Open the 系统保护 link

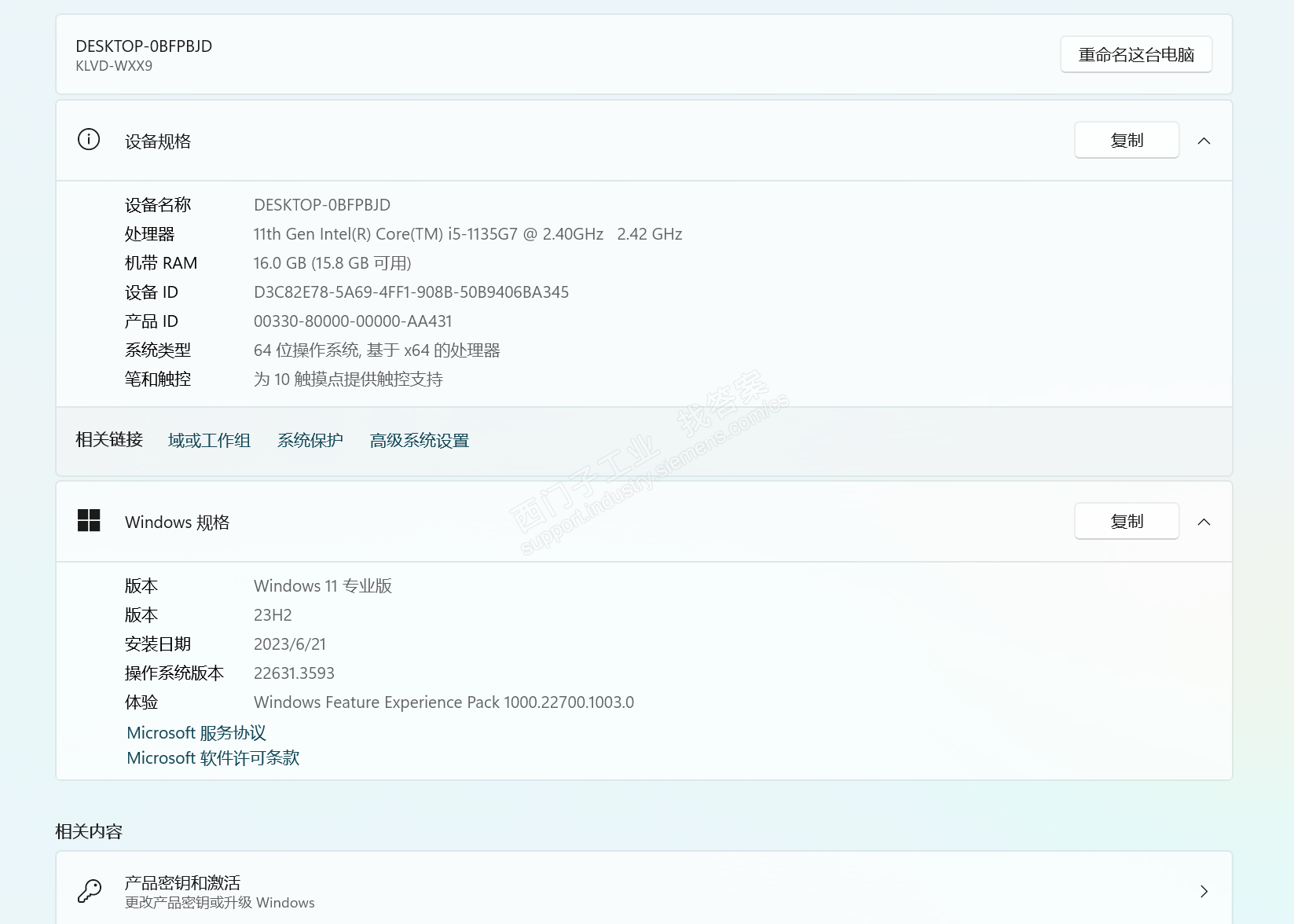[310, 441]
